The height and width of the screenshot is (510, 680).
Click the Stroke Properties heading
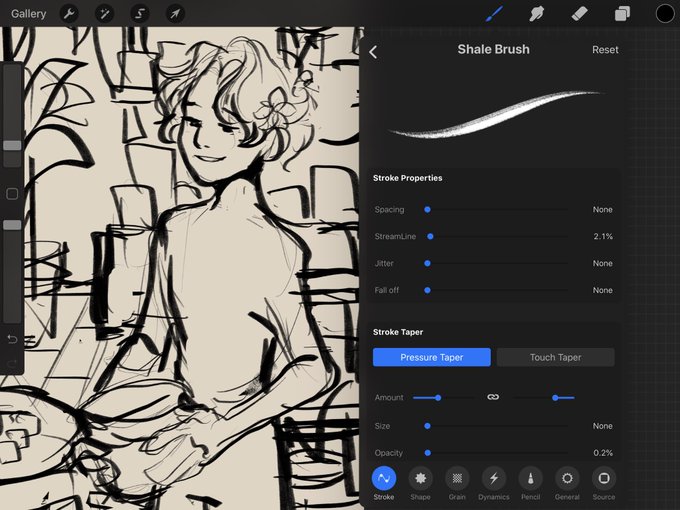pos(408,178)
